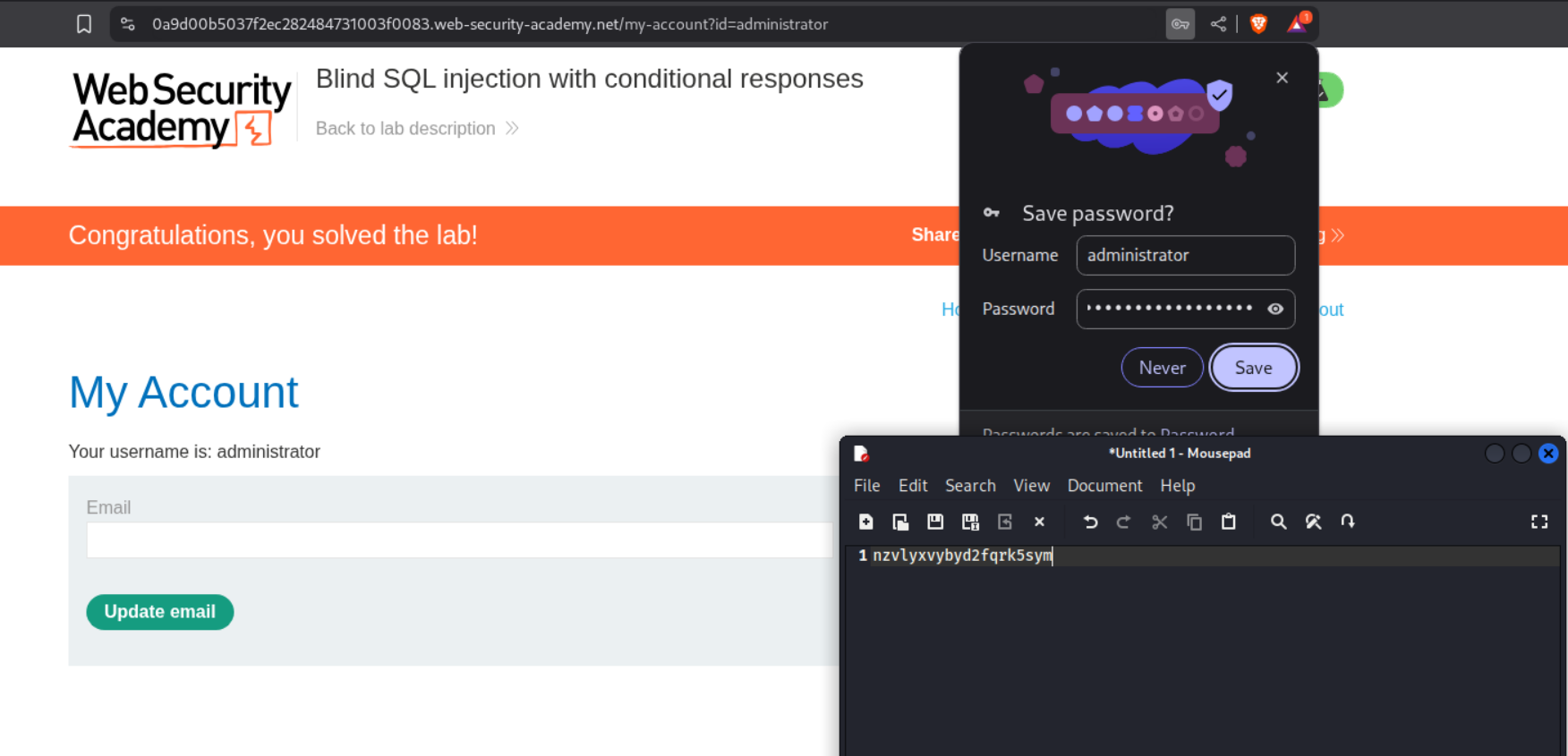Click the Go to line icon

(x=1348, y=522)
